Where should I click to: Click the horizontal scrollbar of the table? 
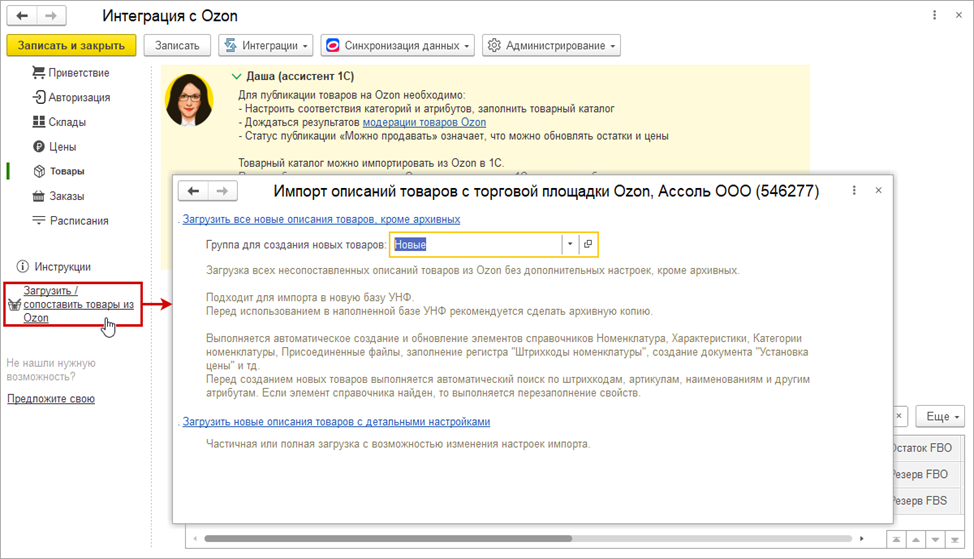[500, 539]
